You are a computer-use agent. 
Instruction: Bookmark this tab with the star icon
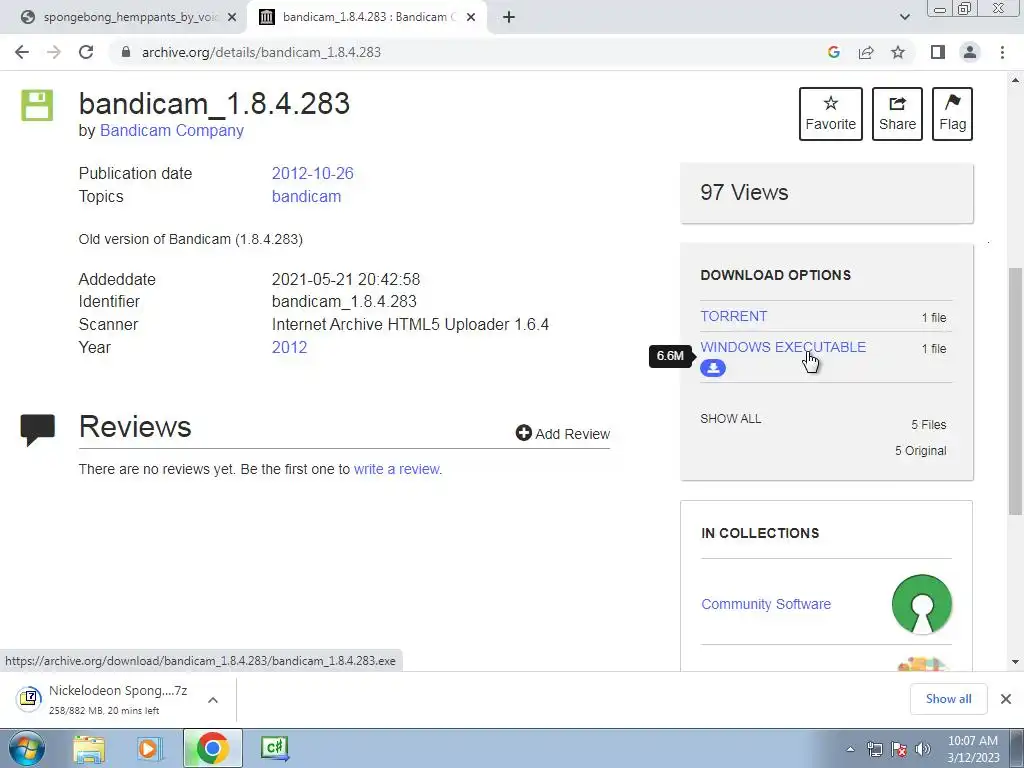click(x=898, y=52)
